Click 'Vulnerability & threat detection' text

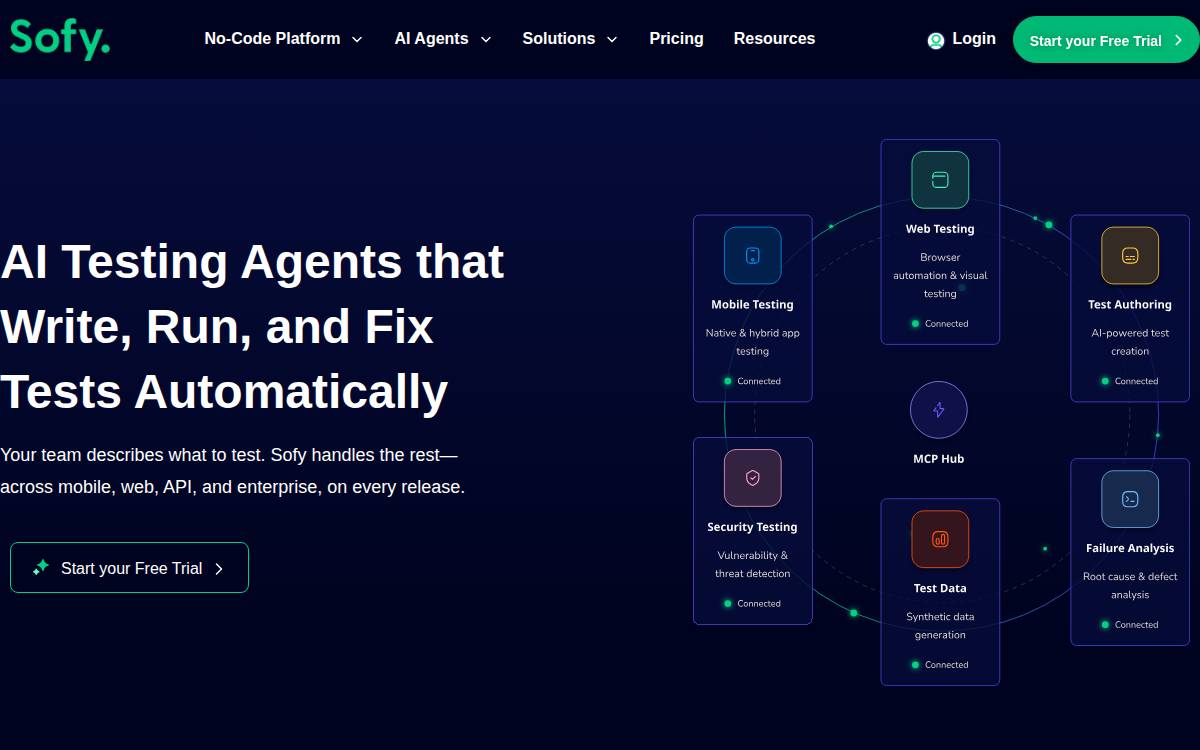tap(753, 564)
